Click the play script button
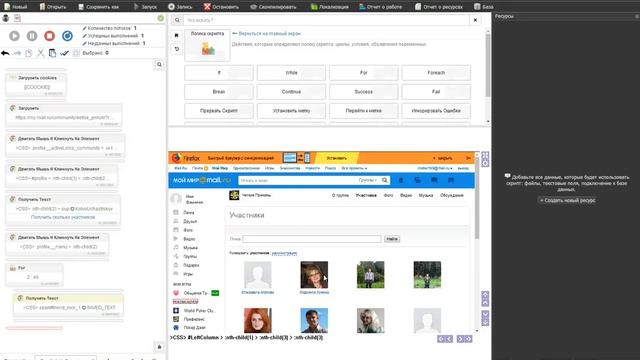 pos(14,36)
